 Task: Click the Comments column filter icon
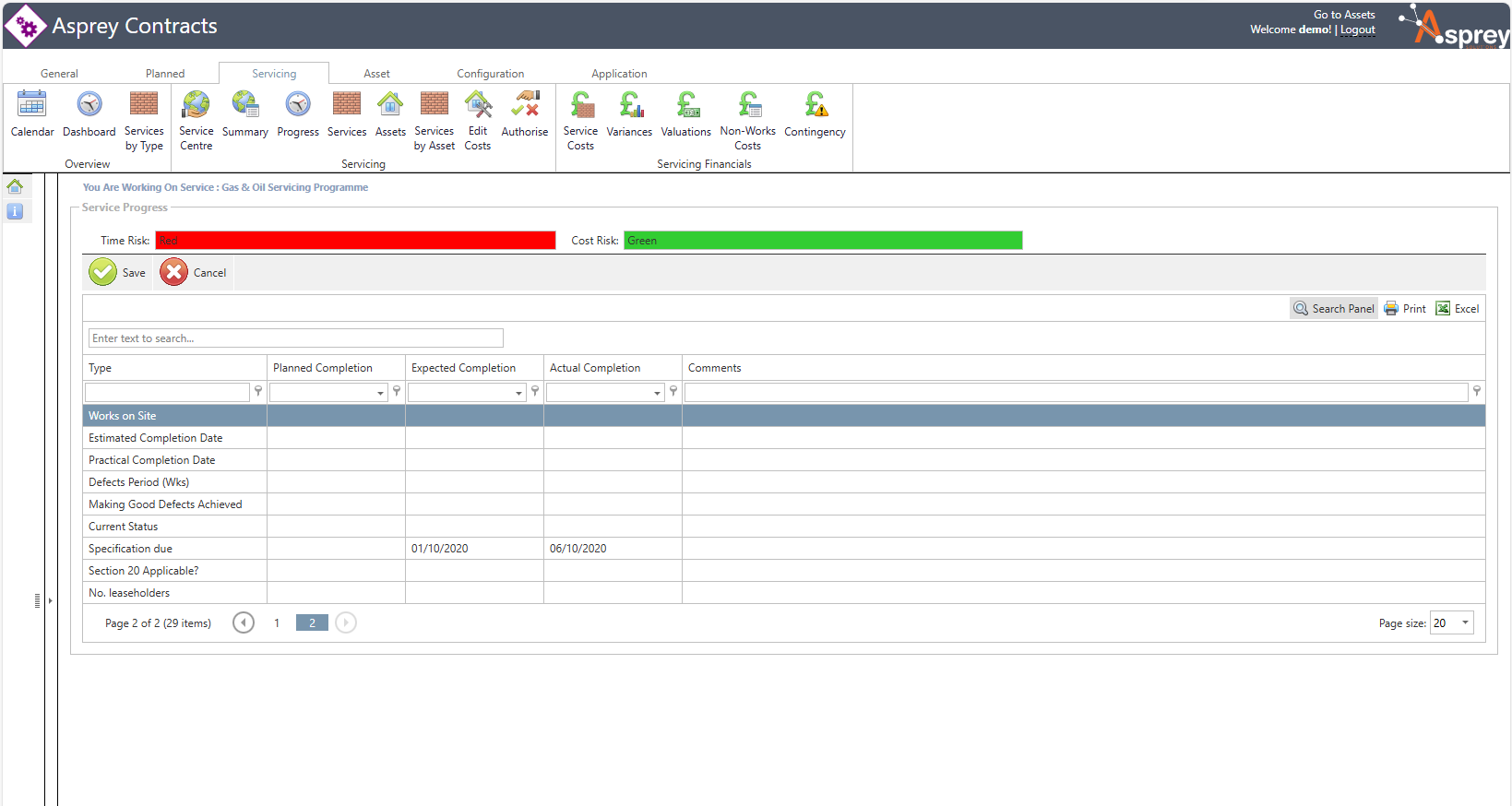(1477, 392)
